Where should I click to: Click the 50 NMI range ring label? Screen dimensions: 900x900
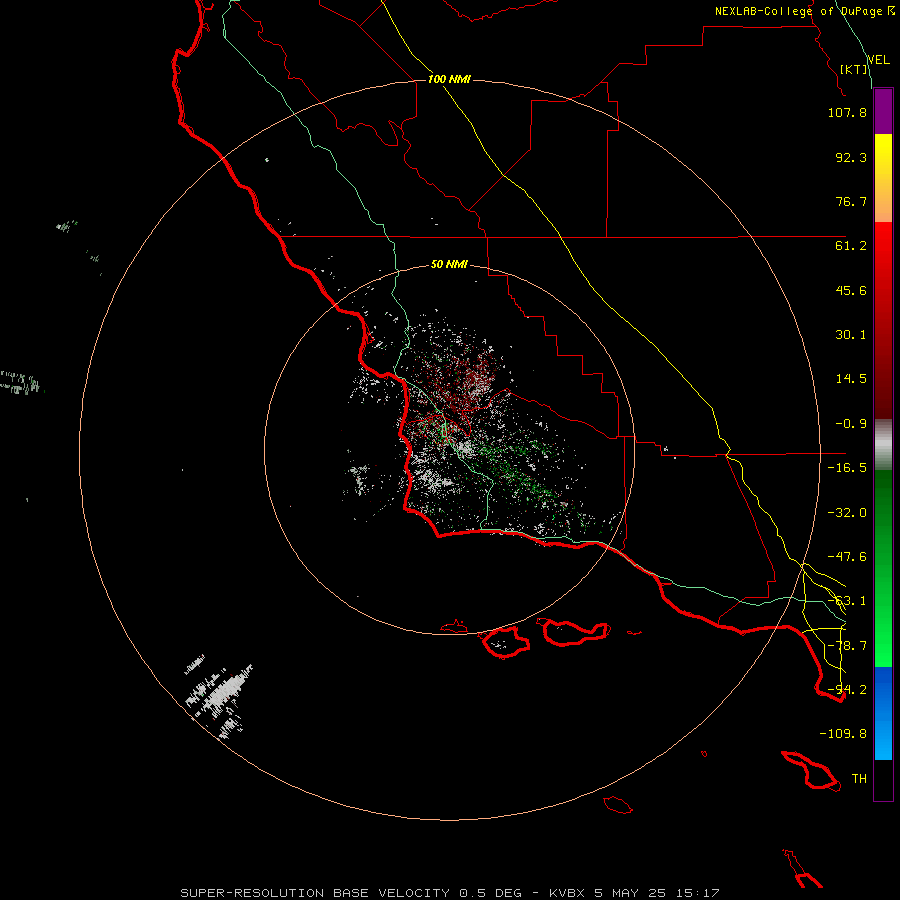(449, 265)
